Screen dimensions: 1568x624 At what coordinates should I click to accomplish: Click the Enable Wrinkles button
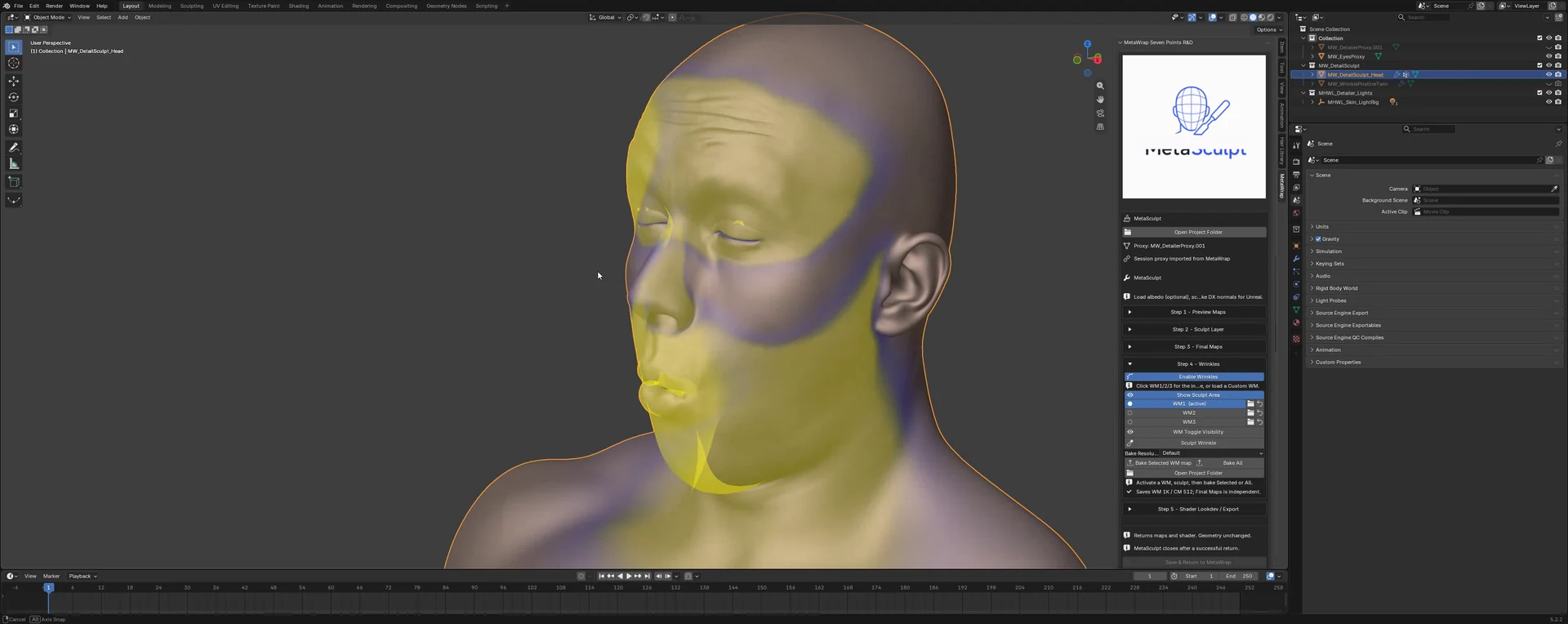click(x=1194, y=377)
